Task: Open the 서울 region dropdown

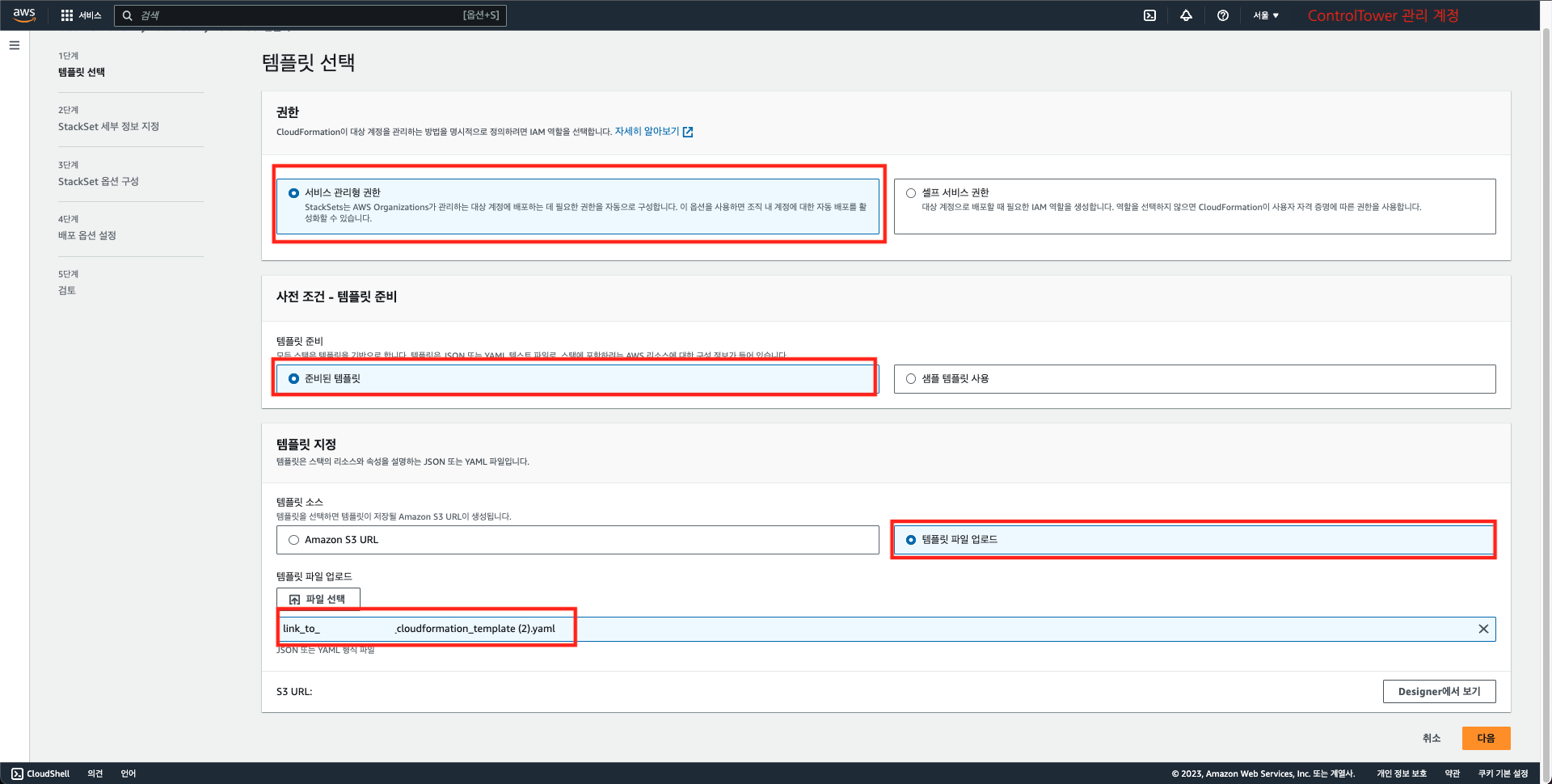Action: pos(1266,15)
